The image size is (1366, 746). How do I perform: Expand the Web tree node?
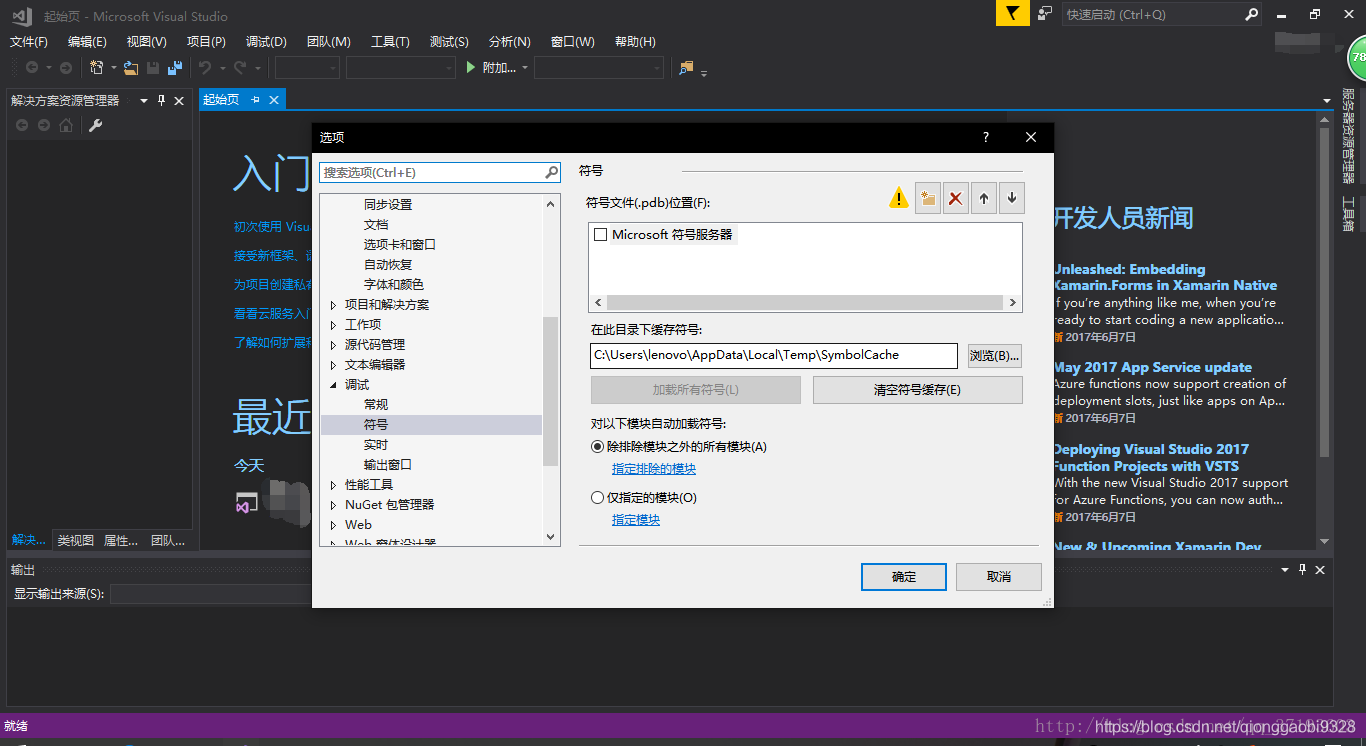click(x=333, y=525)
